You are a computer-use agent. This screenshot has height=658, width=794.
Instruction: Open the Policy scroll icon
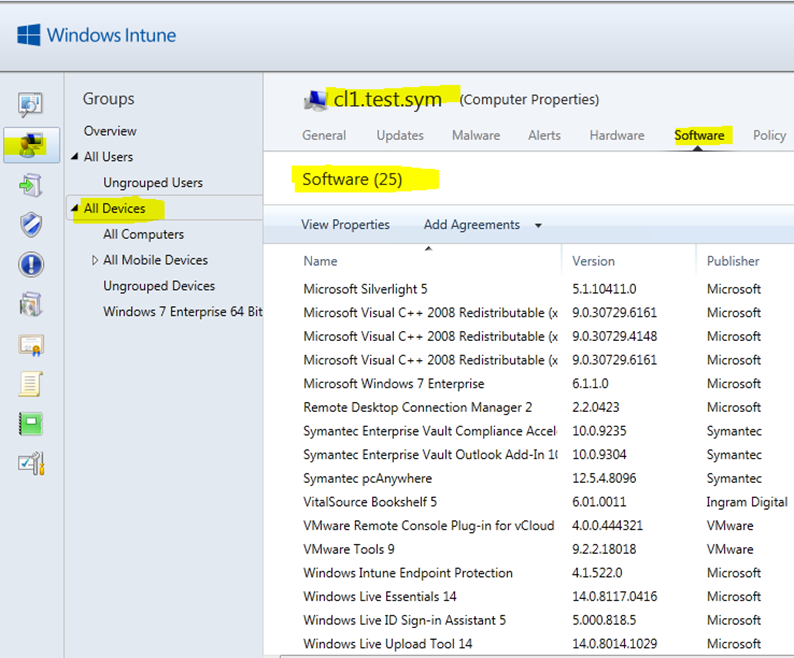(31, 384)
